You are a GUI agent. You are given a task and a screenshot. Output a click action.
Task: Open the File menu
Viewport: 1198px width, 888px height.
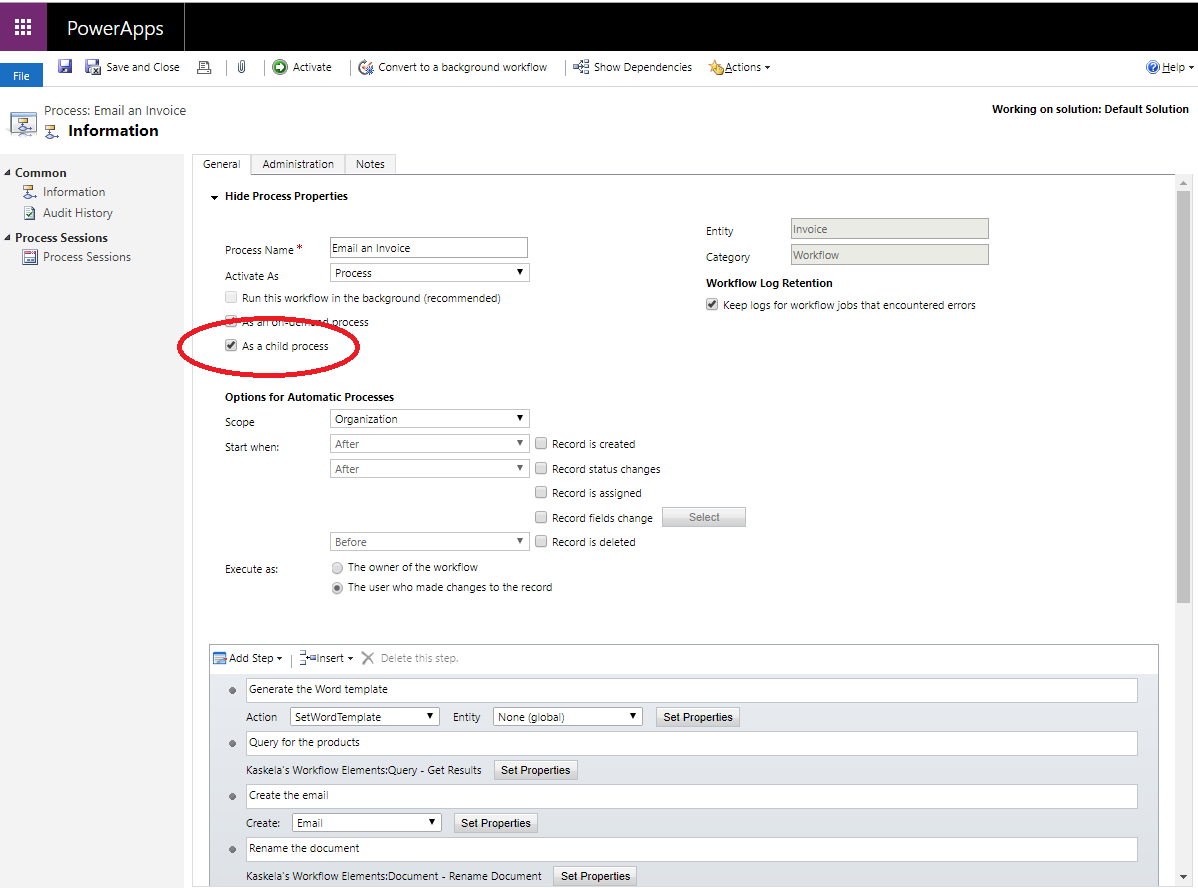tap(21, 76)
